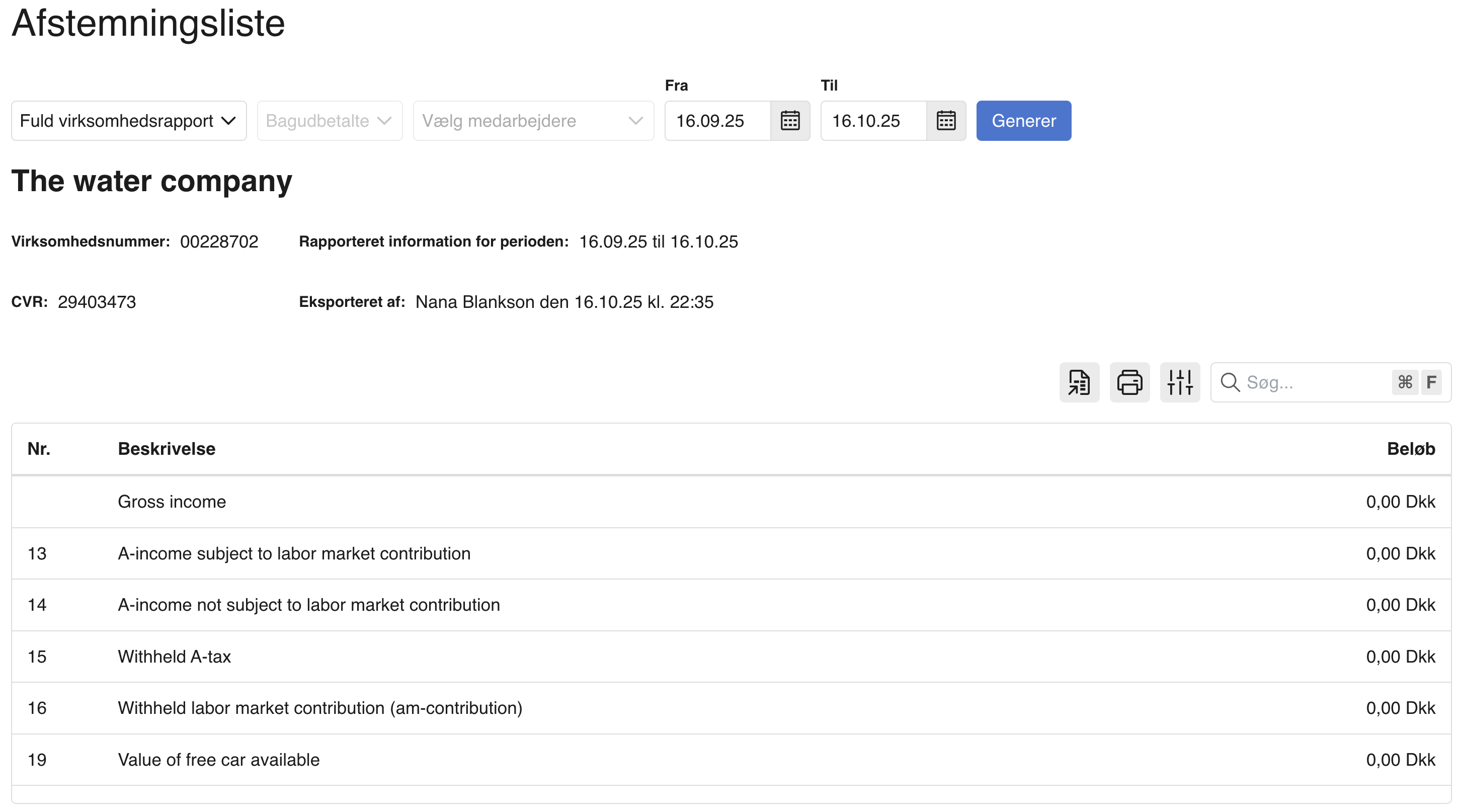Expand the Fuld virksomhedsrapport dropdown
This screenshot has height=812, width=1459.
pos(129,120)
